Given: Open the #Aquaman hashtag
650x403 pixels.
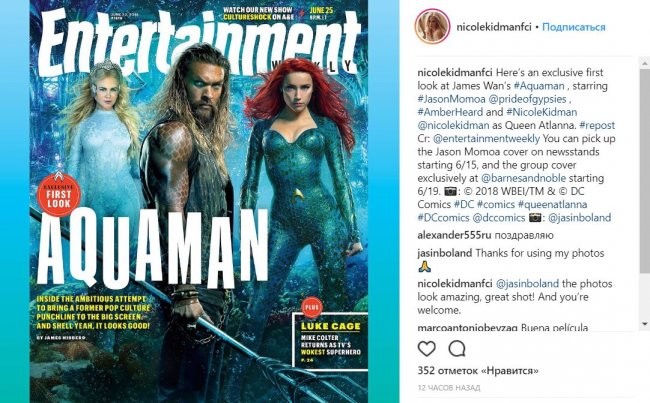Looking at the screenshot, I should pyautogui.click(x=539, y=86).
